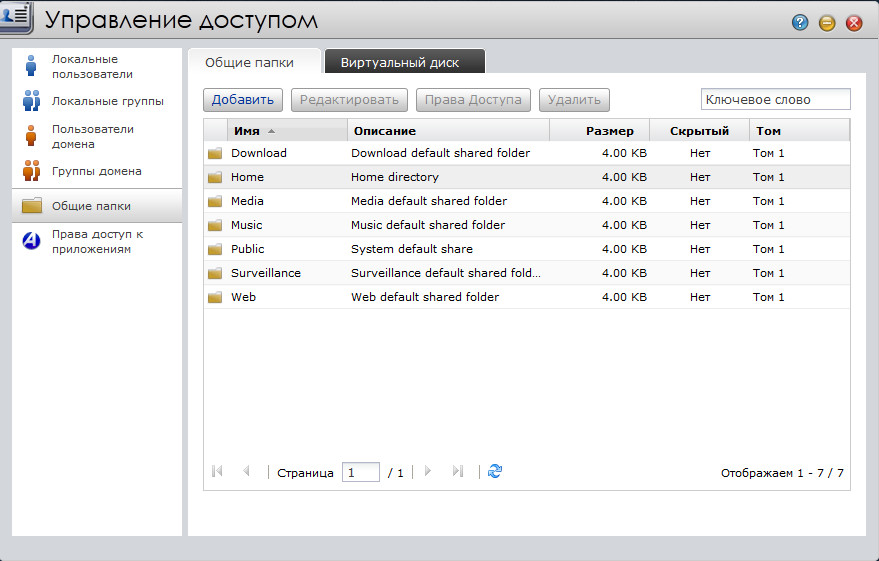Open Local Groups icon in sidebar
Viewport: 879px width, 561px height.
pyautogui.click(x=31, y=101)
